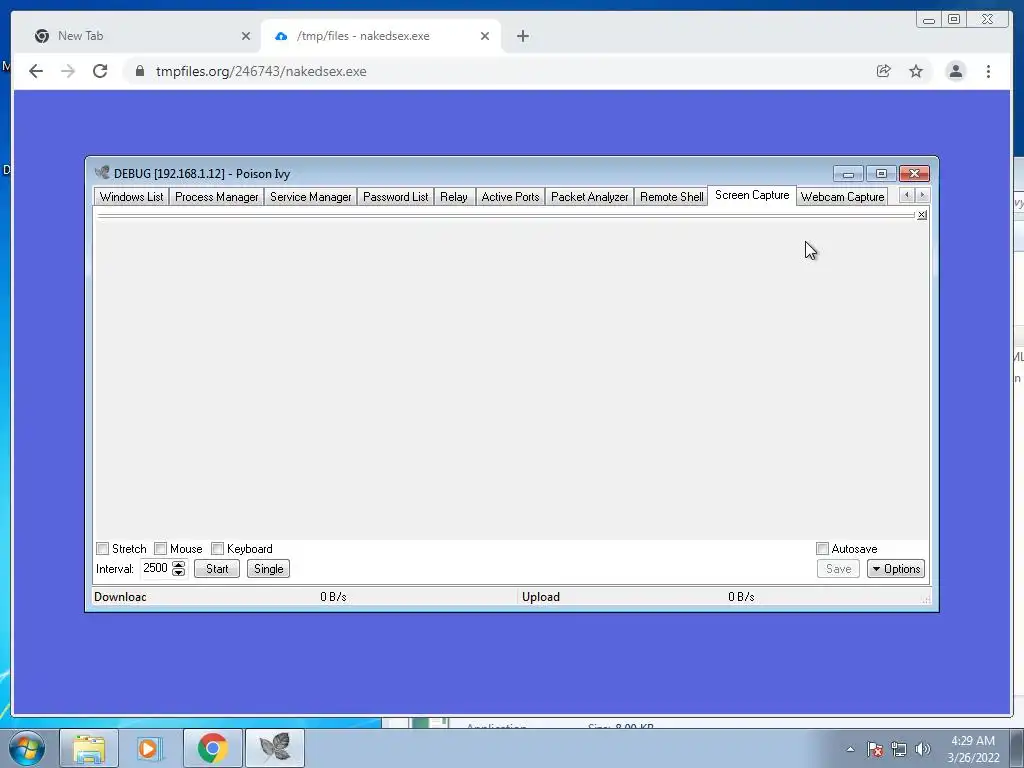
Task: Switch to the Relay tab
Action: 454,197
